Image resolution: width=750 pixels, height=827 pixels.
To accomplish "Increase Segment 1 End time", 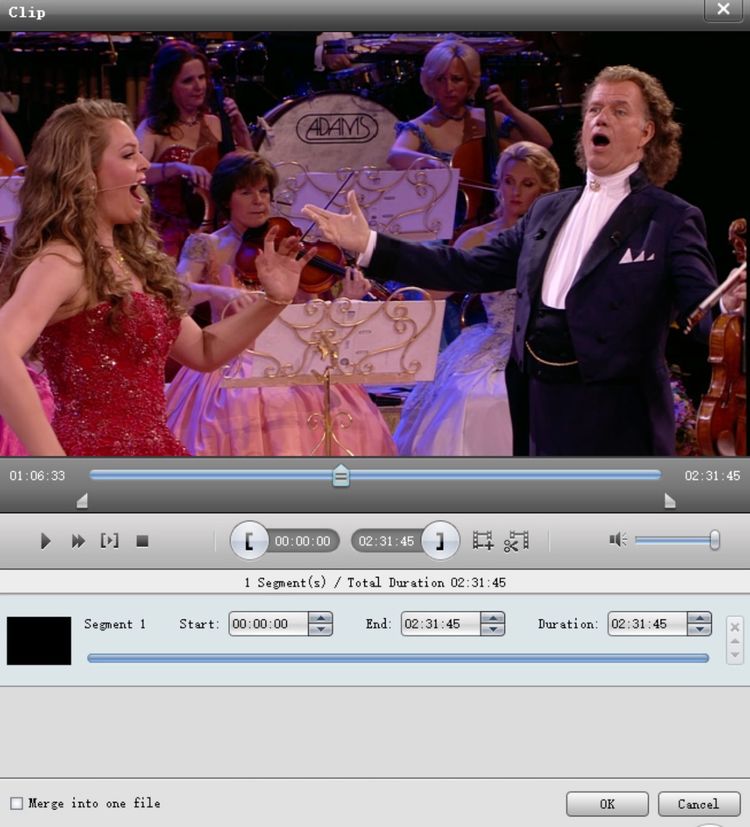I will click(x=493, y=618).
